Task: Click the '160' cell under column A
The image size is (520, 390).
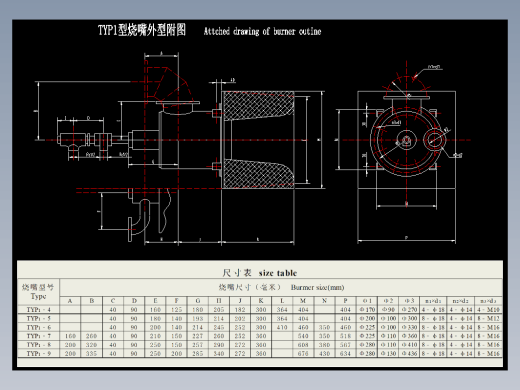Action: [x=70, y=336]
